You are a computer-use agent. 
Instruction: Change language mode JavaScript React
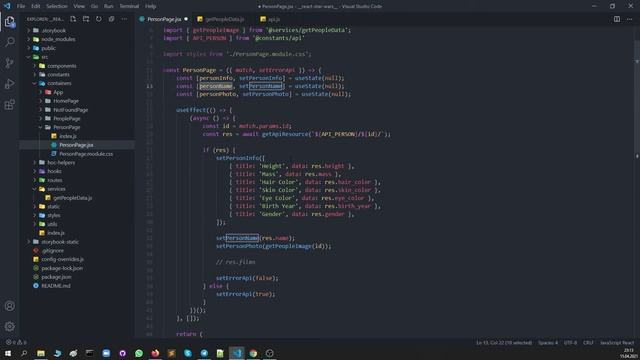[x=616, y=343]
